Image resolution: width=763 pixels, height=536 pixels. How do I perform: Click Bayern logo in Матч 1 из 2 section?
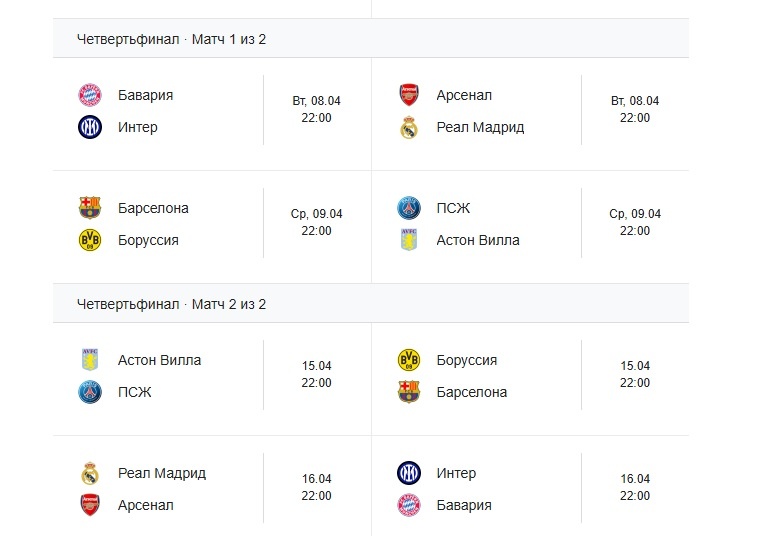click(90, 95)
